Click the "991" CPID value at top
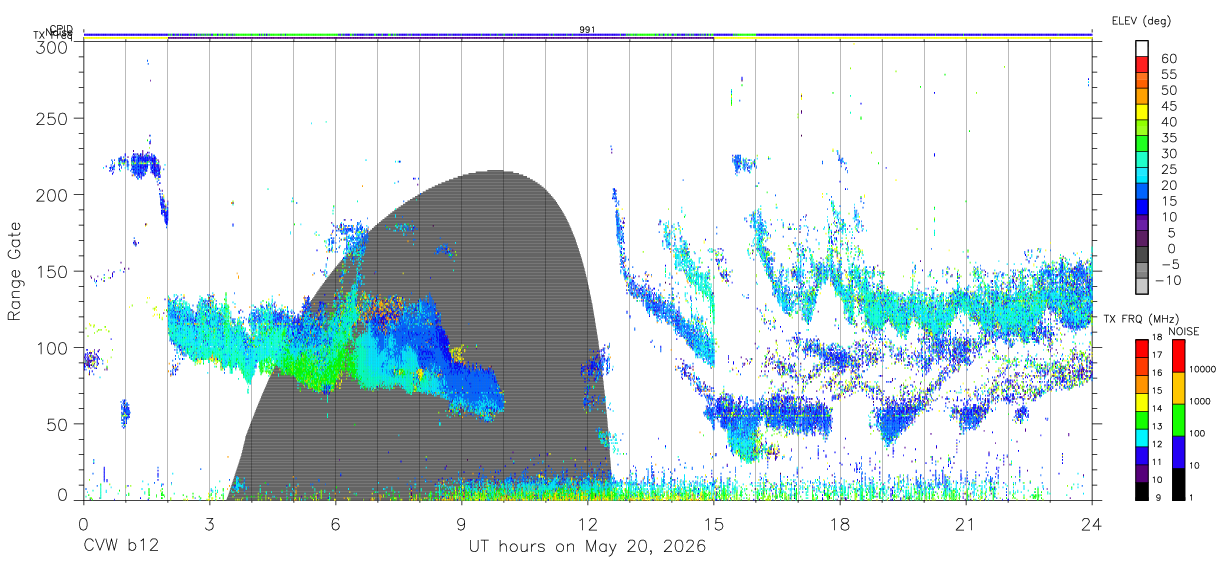This screenshot has height=567, width=1228. click(x=588, y=30)
